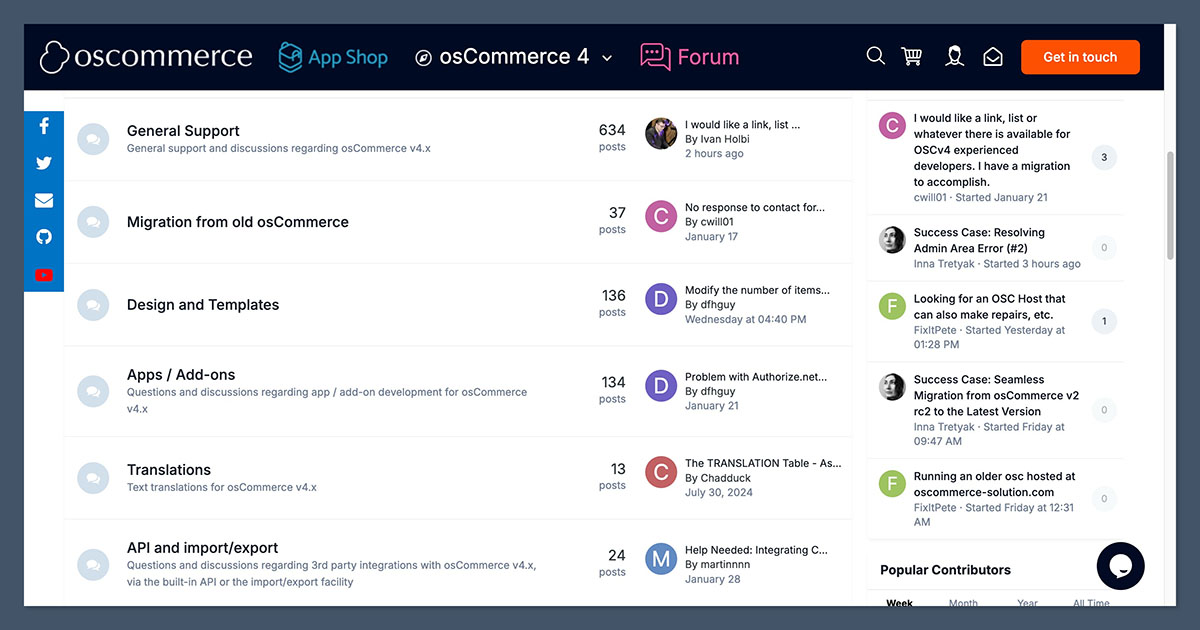
Task: Open the Migration from old osCommerce forum
Action: point(237,222)
